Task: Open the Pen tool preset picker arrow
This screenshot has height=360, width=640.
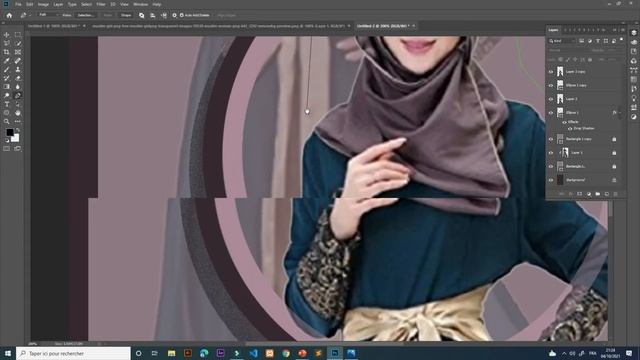Action: 30,15
